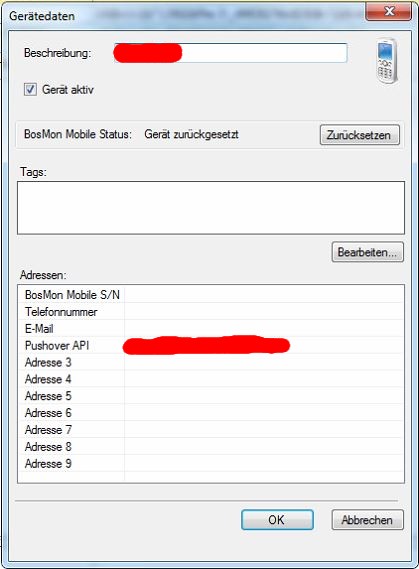Select the Adresse 6 row

click(x=211, y=413)
